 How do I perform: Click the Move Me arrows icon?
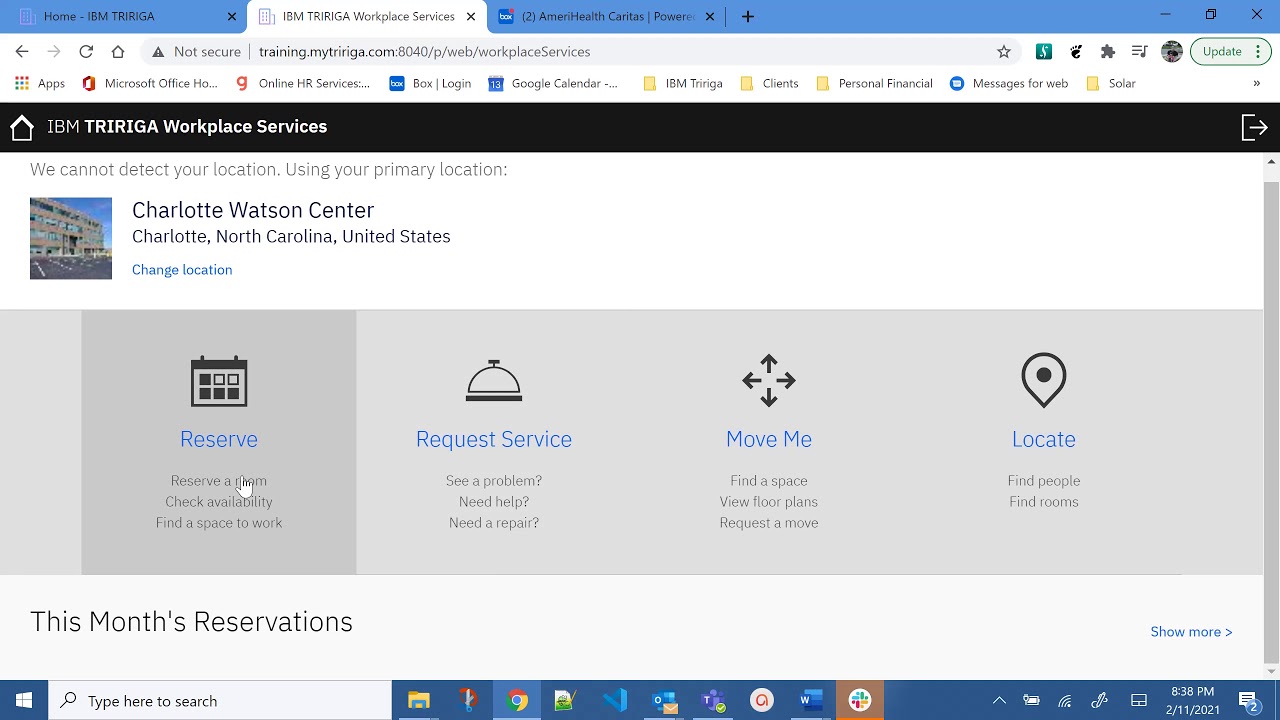click(x=769, y=380)
